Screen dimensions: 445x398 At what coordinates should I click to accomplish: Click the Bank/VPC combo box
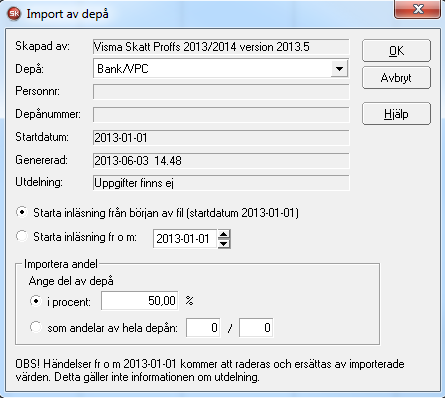pyautogui.click(x=221, y=69)
